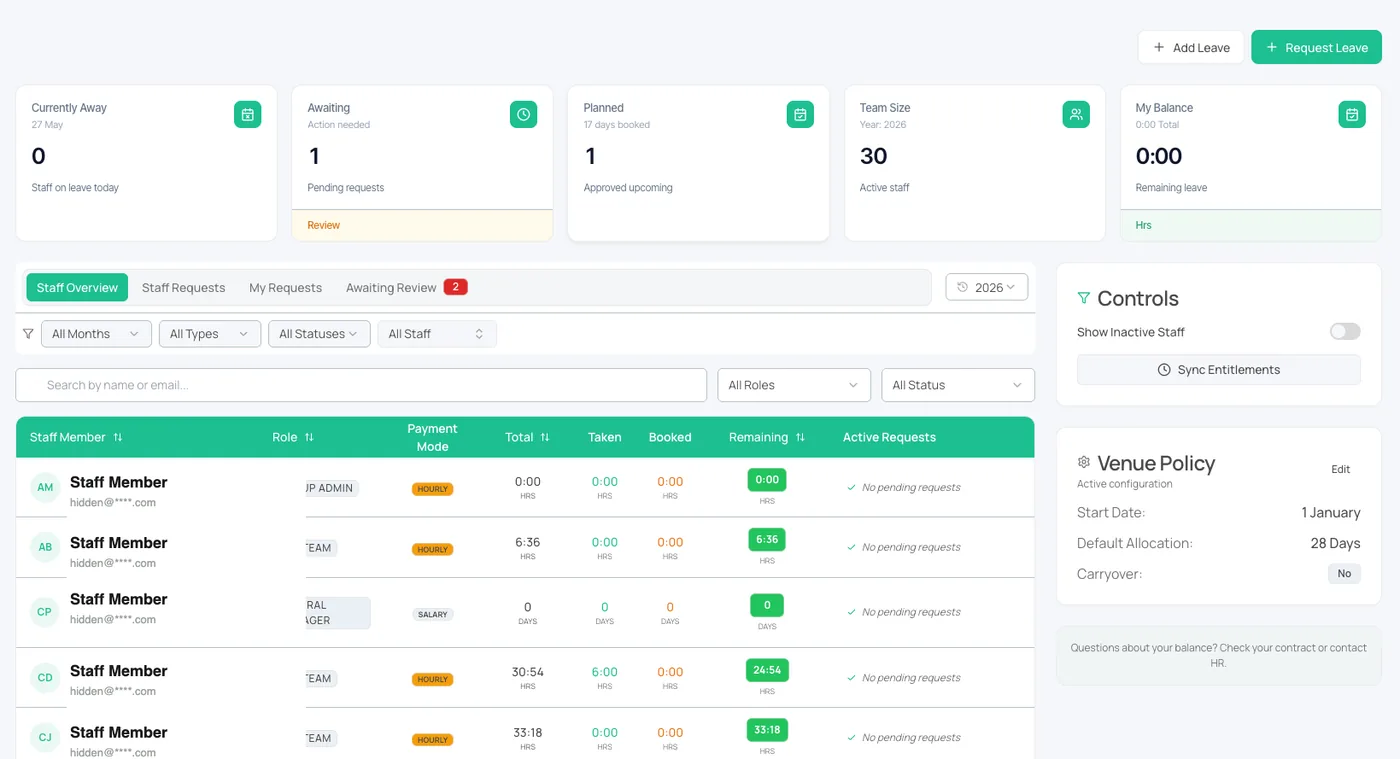Click the CJ staff avatar
Image resolution: width=1400 pixels, height=759 pixels.
tap(45, 738)
